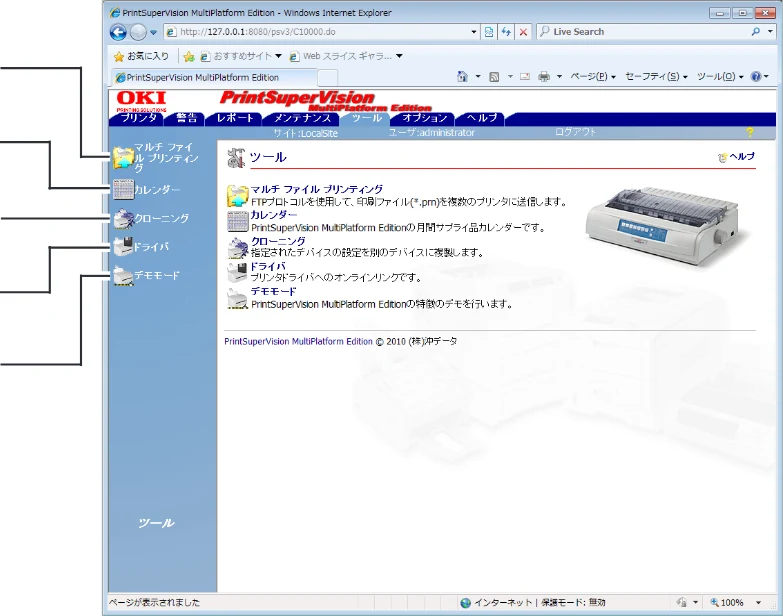The height and width of the screenshot is (616, 783).
Task: Click the PrintSuperVision MultiPlatform Edition footer link
Action: 298,342
